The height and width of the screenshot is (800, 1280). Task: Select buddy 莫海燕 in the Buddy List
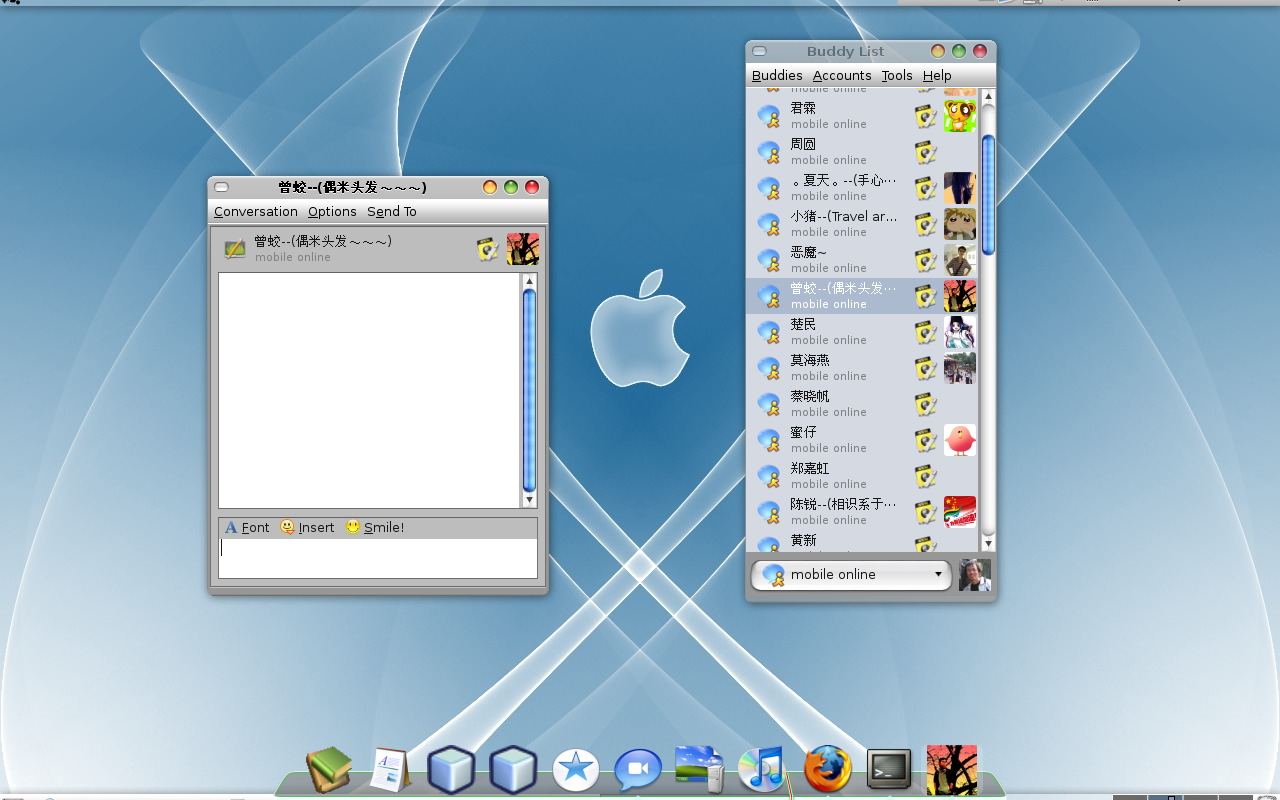click(862, 368)
